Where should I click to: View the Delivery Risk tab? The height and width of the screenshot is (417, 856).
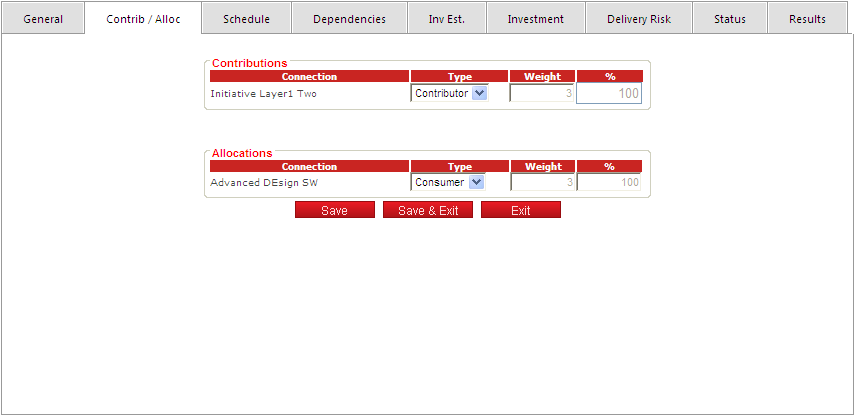click(639, 19)
